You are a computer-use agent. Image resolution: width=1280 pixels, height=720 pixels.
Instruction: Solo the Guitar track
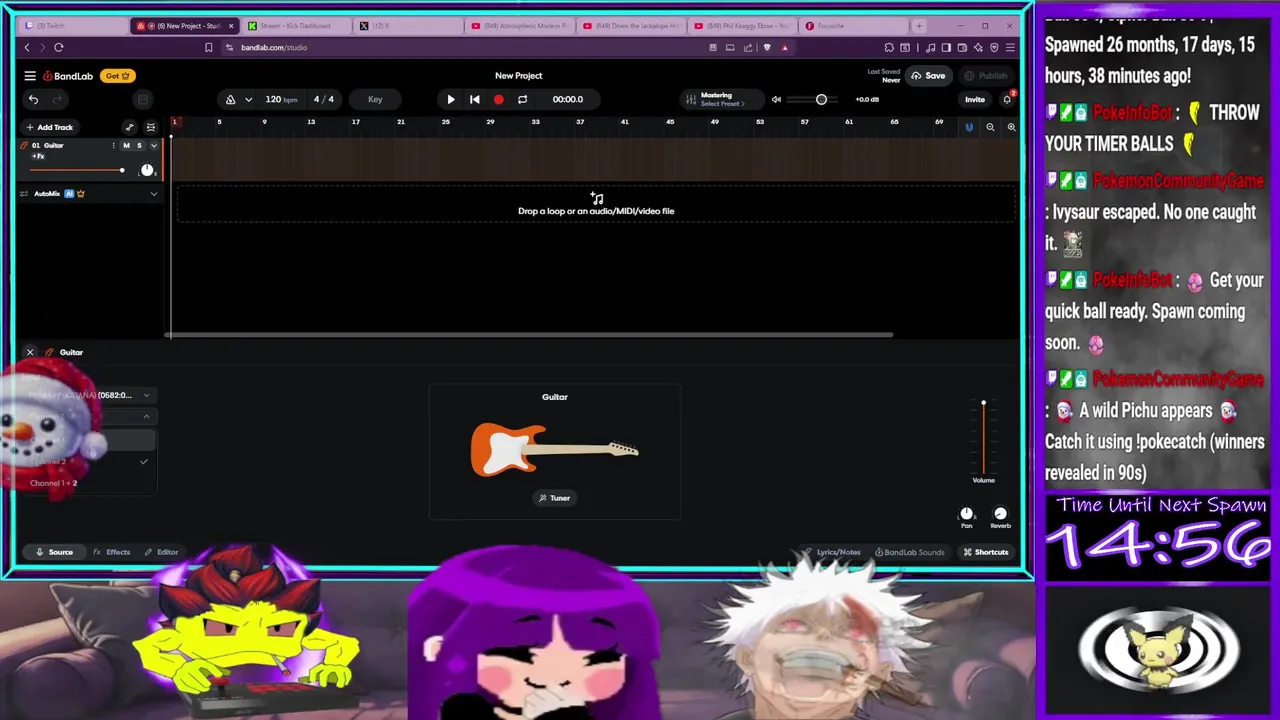click(139, 146)
